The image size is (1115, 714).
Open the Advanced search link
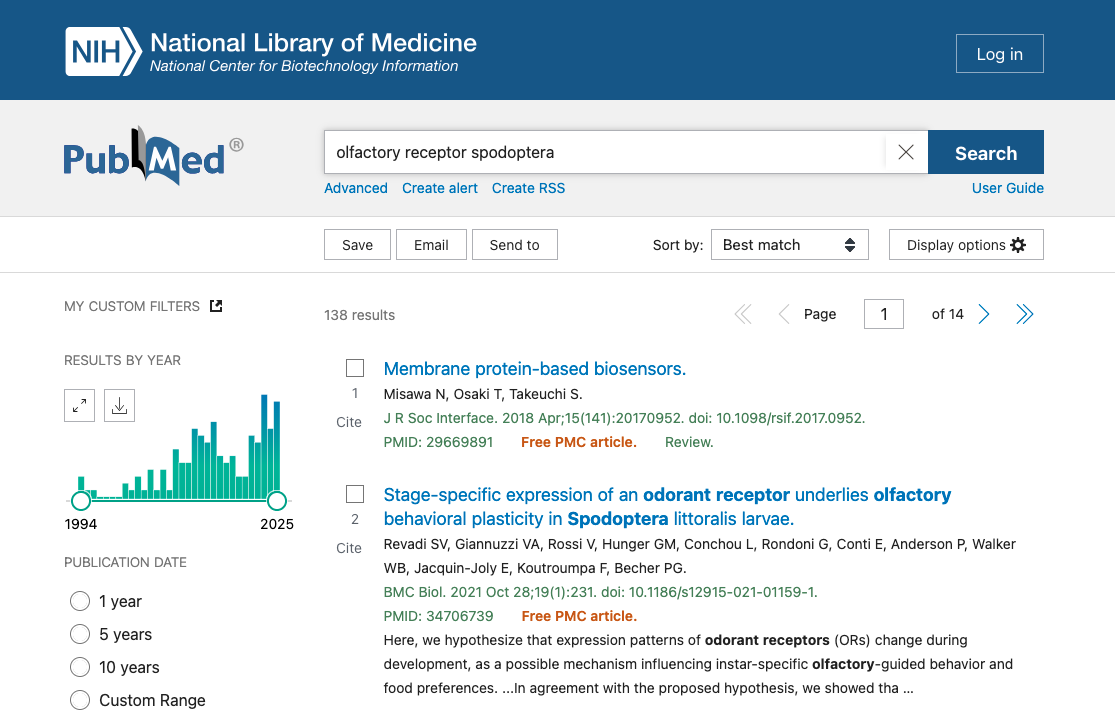pyautogui.click(x=355, y=188)
